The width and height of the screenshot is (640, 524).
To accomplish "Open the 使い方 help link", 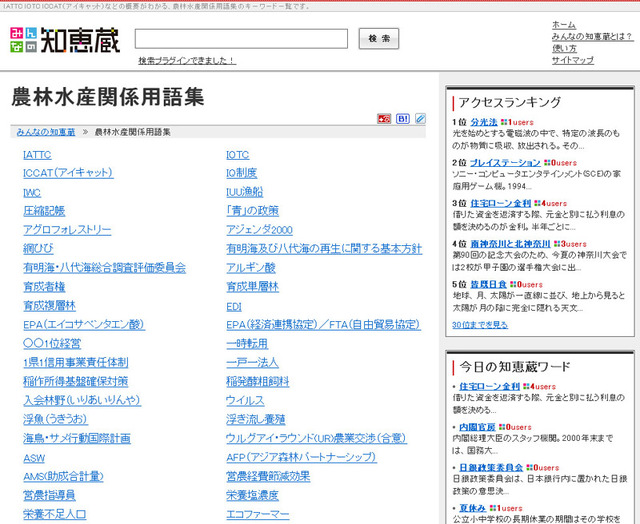I will tap(564, 48).
